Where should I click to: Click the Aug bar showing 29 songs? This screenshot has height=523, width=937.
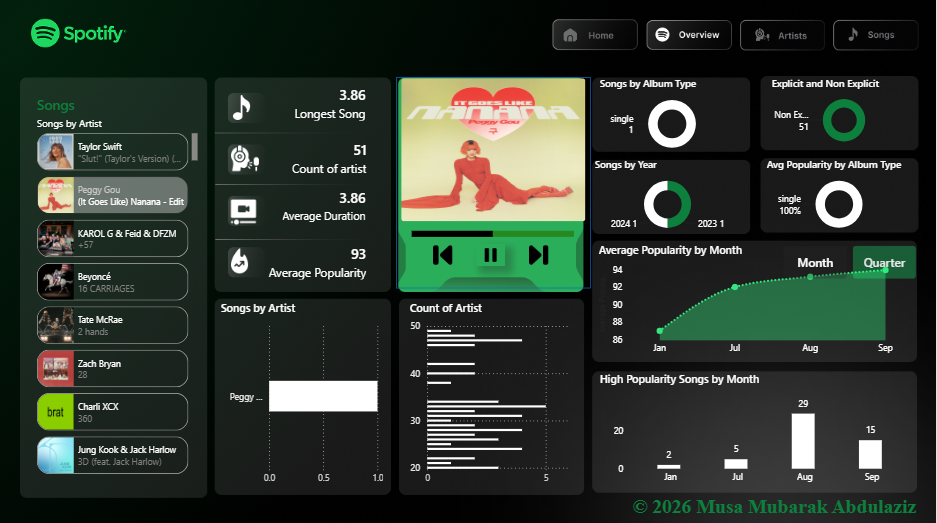tap(803, 441)
